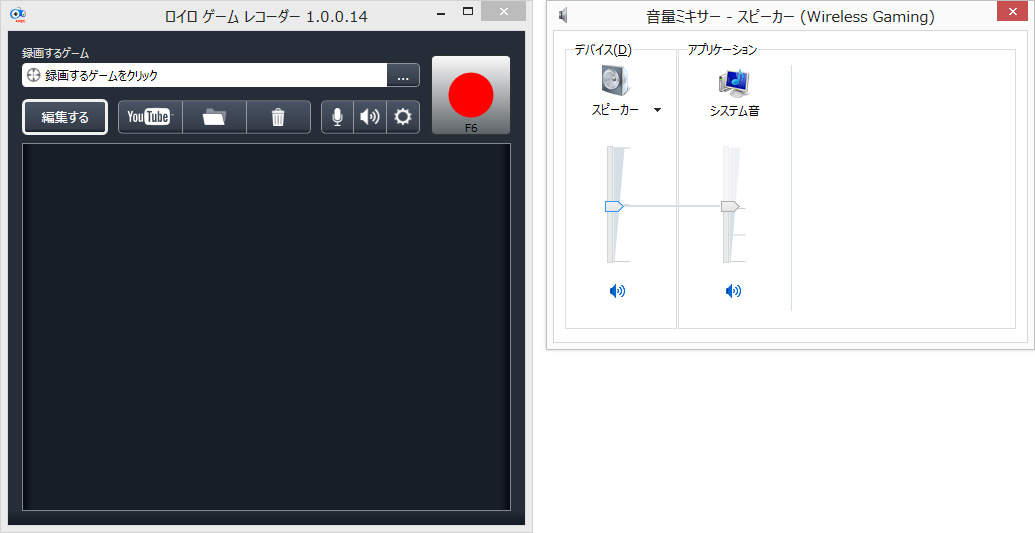
Task: Click the Game Recorder title bar app icon
Action: (18, 13)
